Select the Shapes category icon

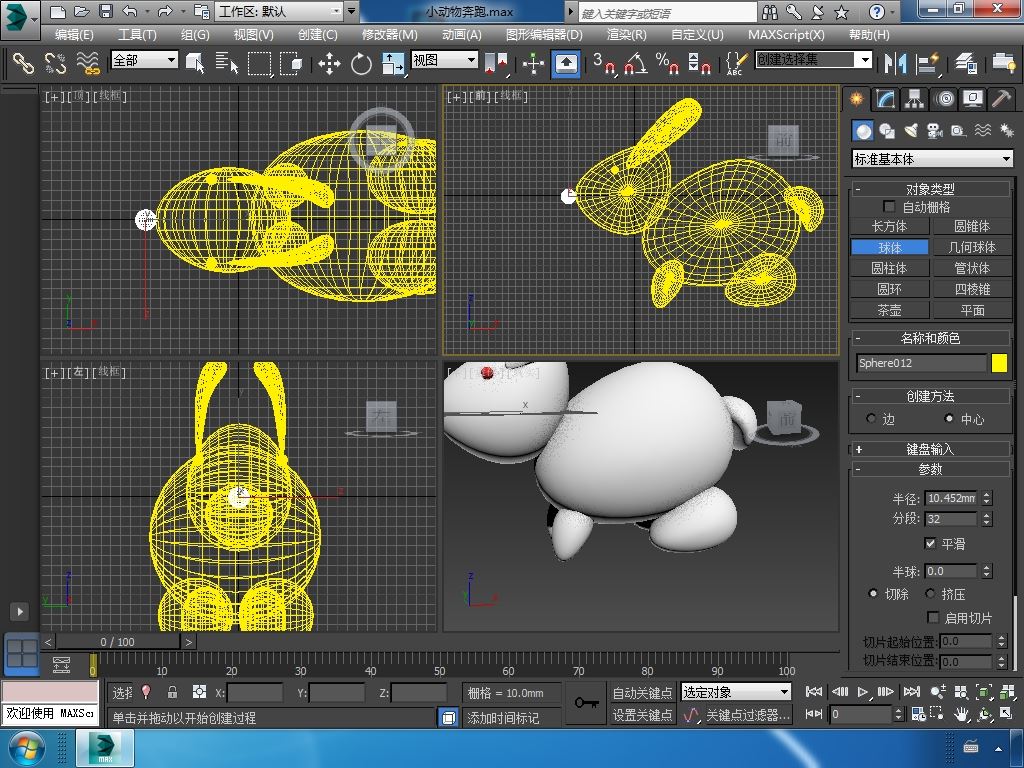(x=887, y=131)
